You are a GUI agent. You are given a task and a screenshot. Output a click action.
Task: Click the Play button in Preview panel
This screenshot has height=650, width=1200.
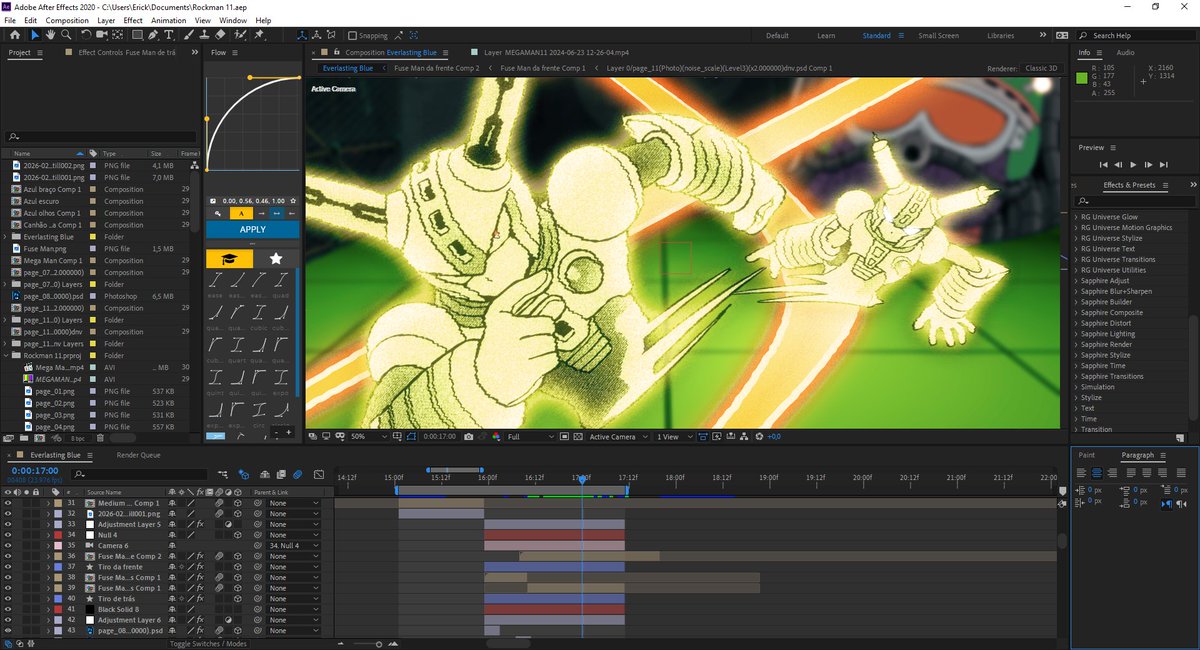coord(1133,164)
